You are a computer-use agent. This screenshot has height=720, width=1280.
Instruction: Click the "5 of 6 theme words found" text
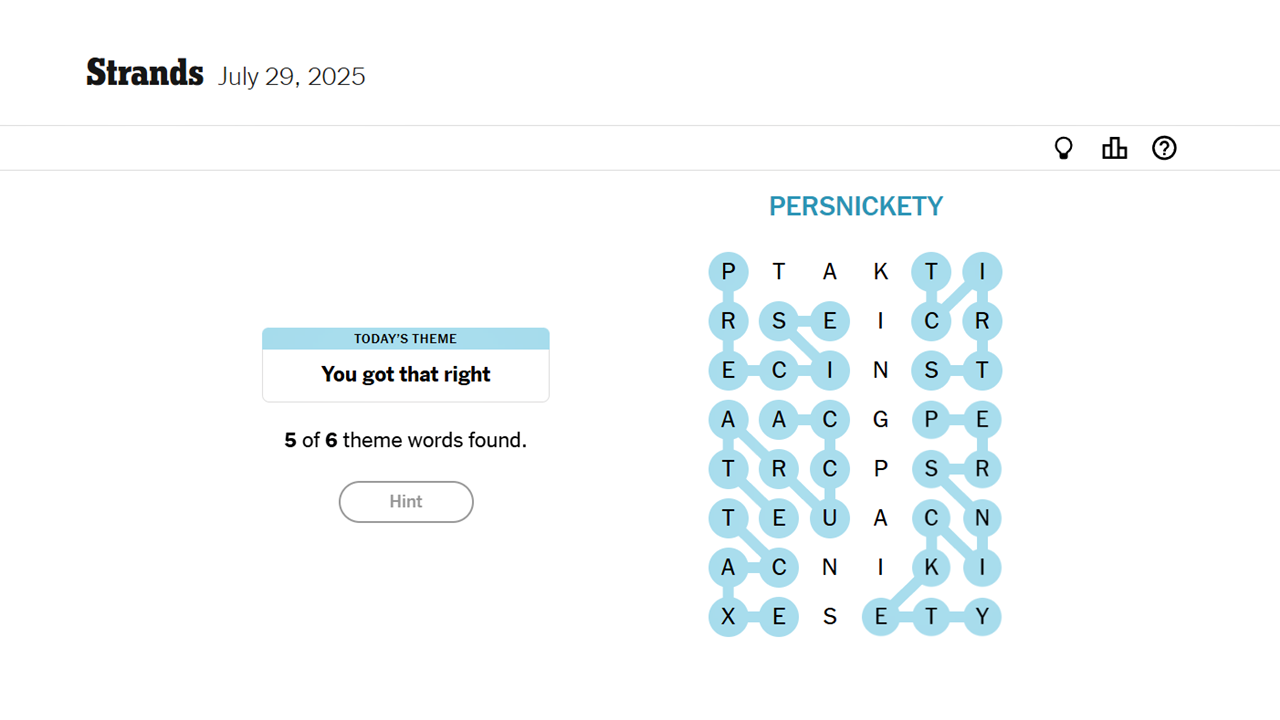pyautogui.click(x=405, y=440)
